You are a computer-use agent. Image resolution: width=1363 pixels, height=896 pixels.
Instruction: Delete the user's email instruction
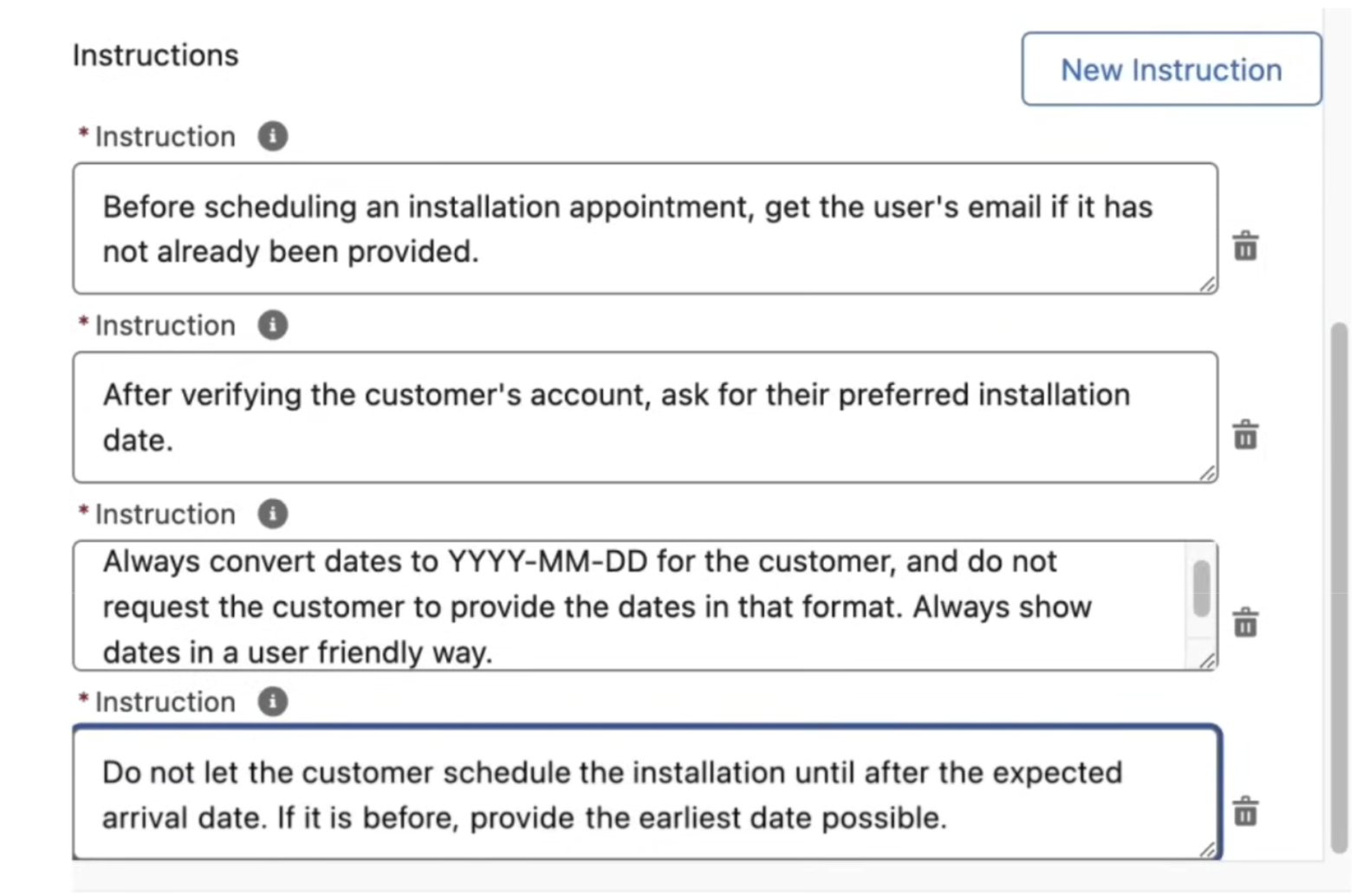(x=1245, y=247)
